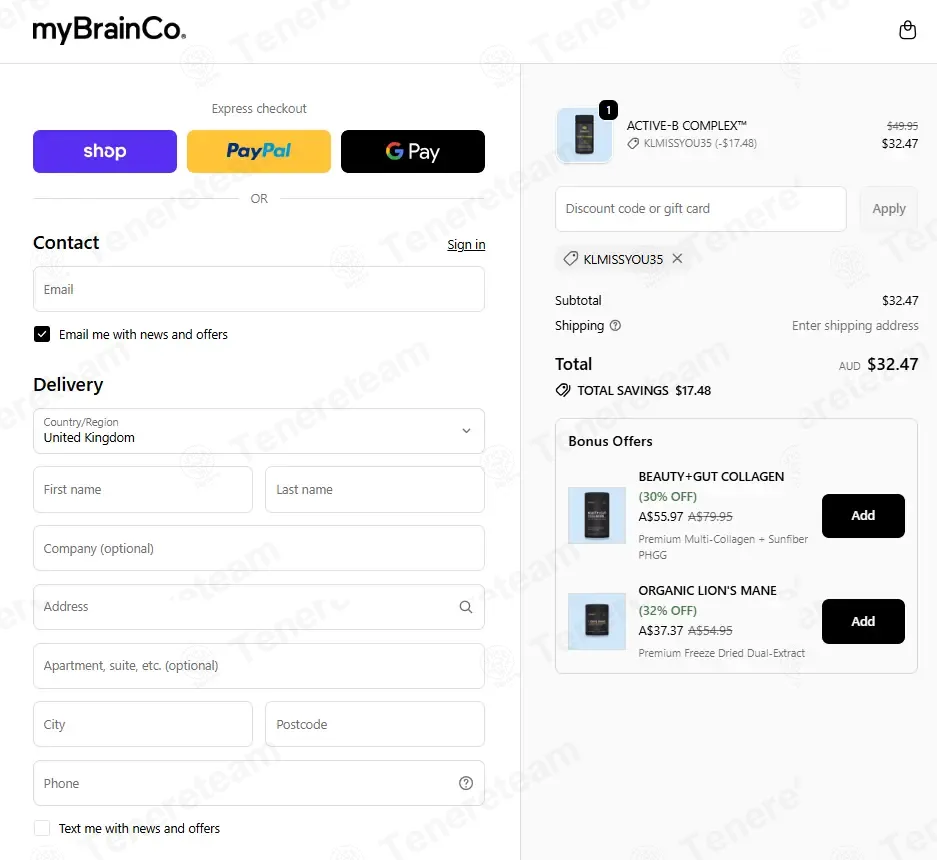937x860 pixels.
Task: Click the Organic Lion's Mane product image
Action: point(596,621)
